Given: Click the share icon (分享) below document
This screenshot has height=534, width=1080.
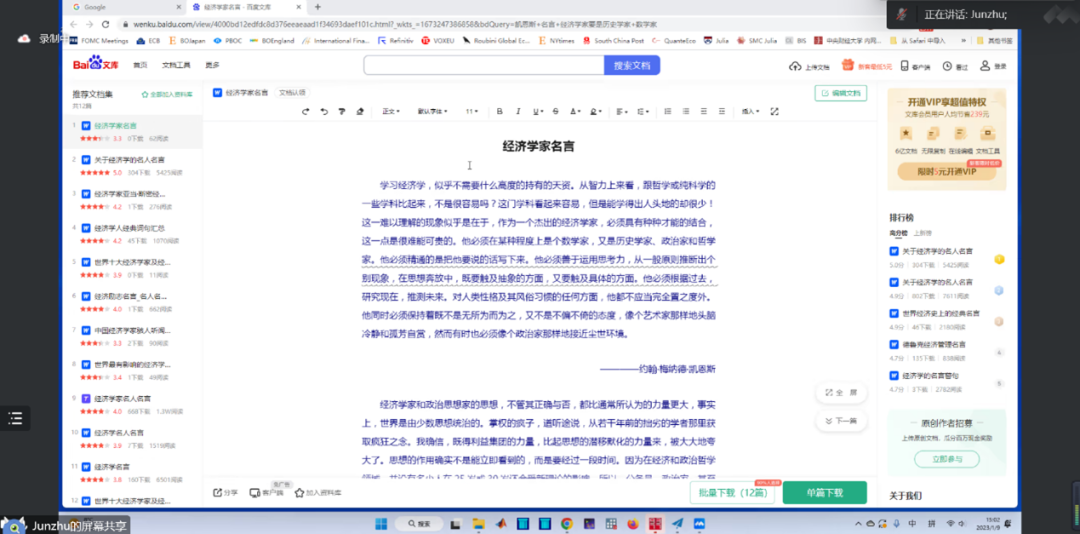Looking at the screenshot, I should (x=225, y=492).
